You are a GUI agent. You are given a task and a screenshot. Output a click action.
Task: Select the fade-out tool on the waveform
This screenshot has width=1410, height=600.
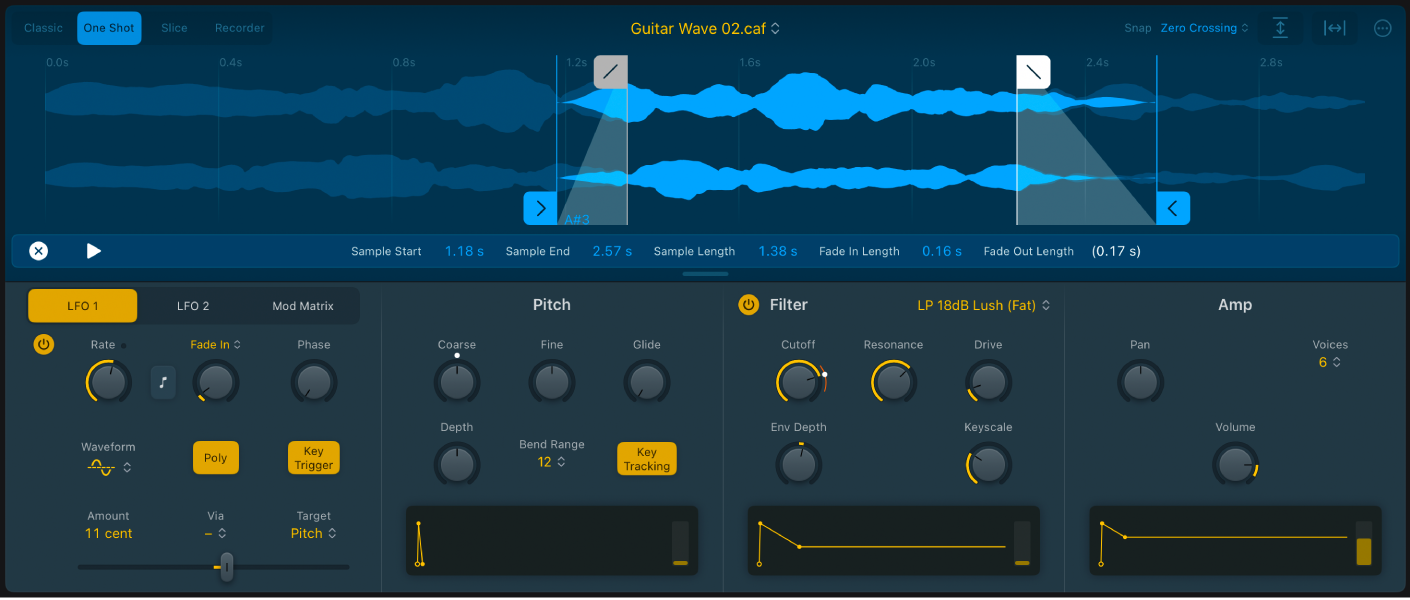(1033, 71)
